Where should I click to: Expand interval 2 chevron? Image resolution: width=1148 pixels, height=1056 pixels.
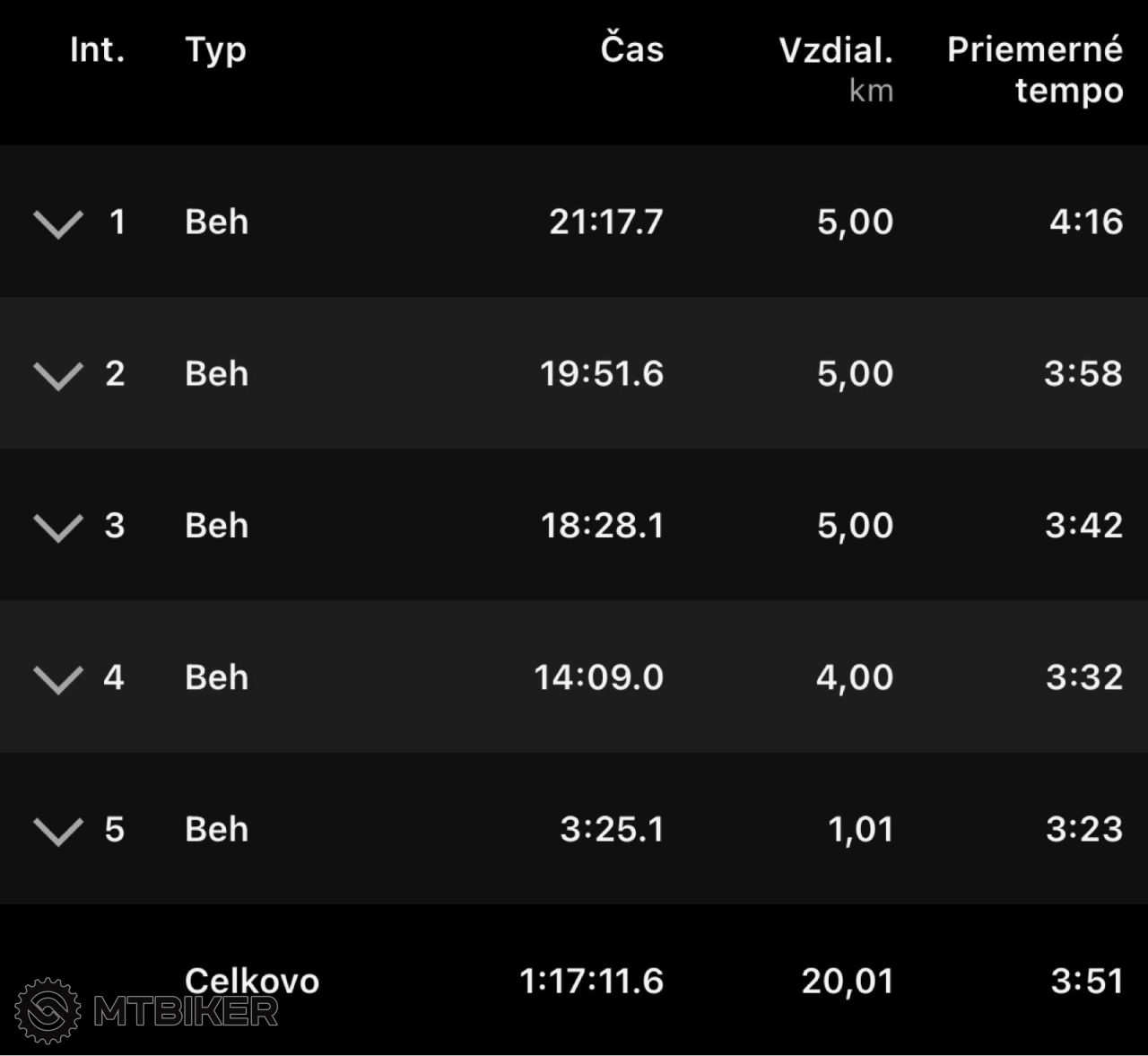pyautogui.click(x=58, y=376)
